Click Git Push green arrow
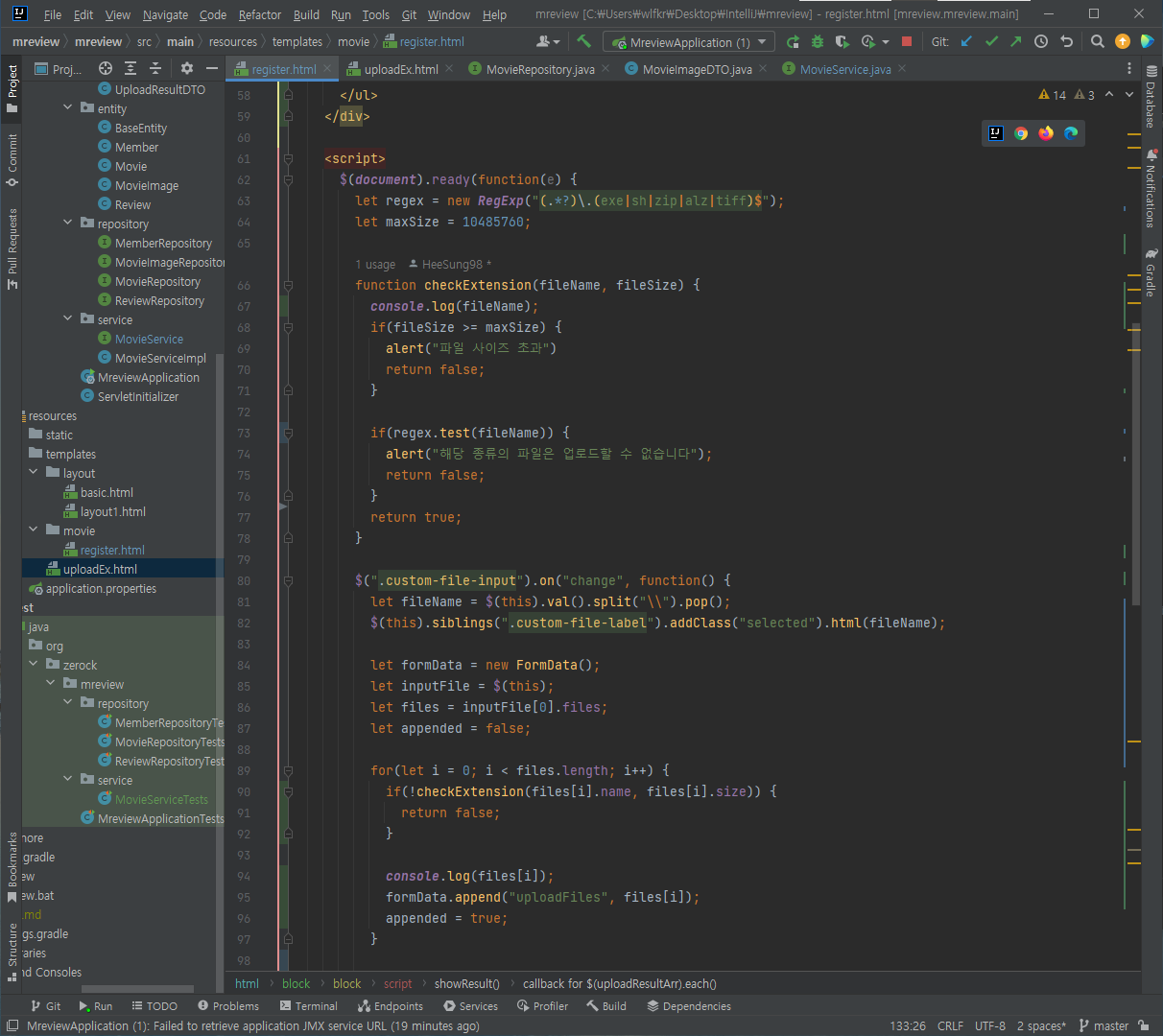Screen dimensions: 1163x1036 click(x=1016, y=41)
